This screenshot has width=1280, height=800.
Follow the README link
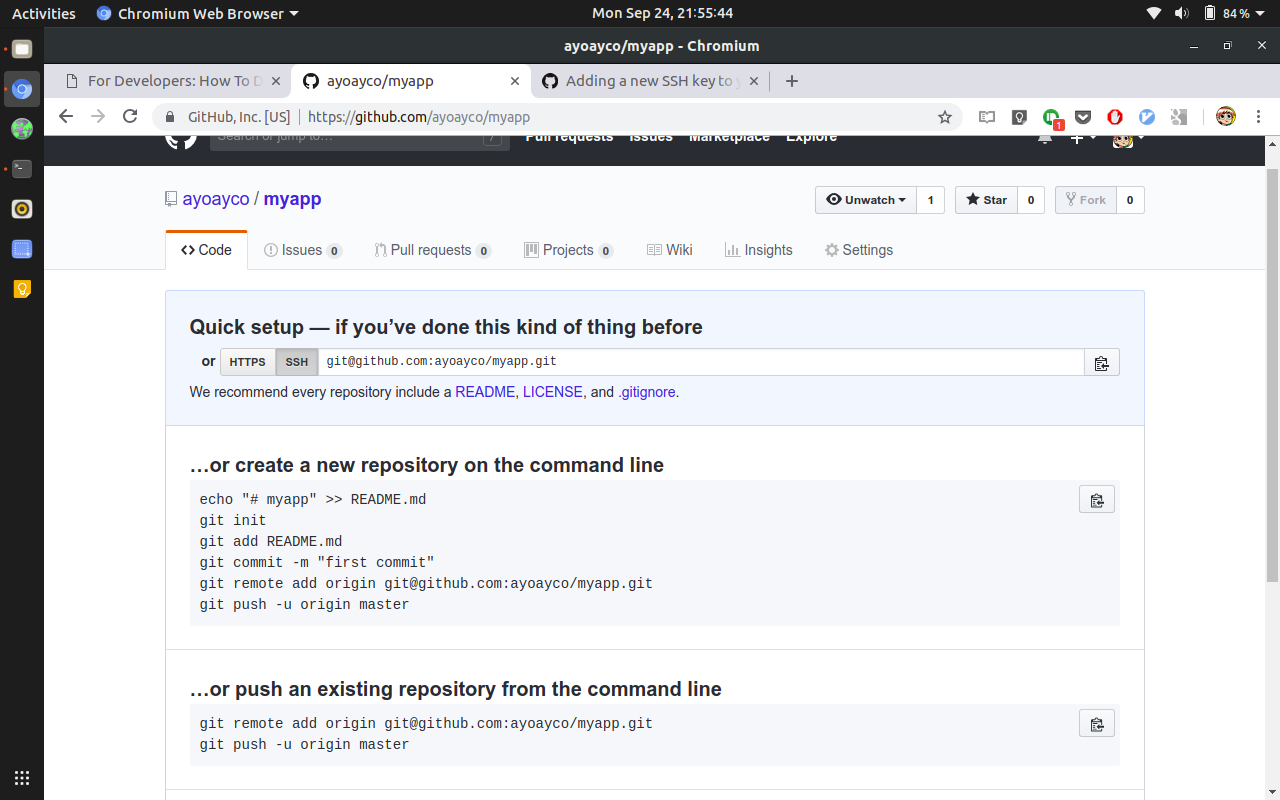pos(485,392)
